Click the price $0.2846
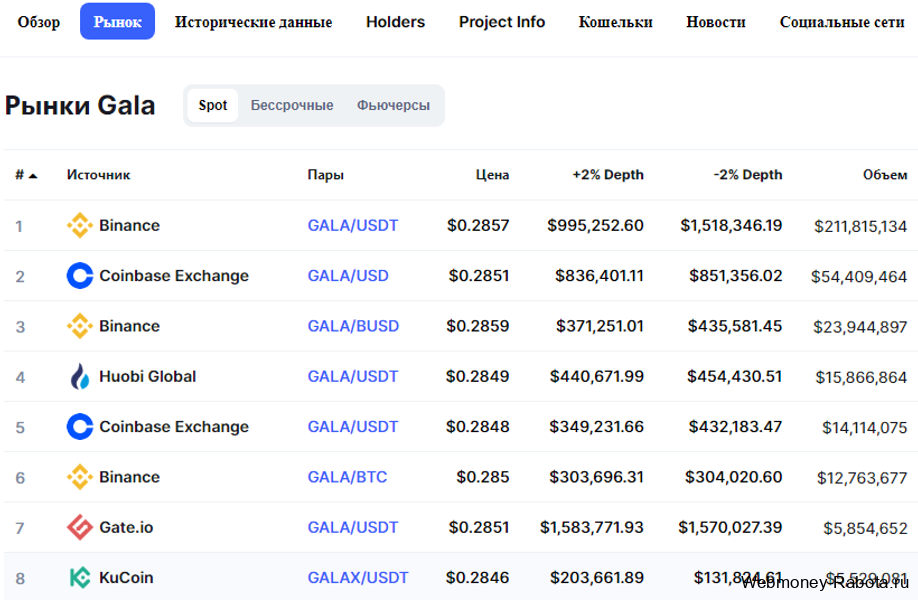 478,578
